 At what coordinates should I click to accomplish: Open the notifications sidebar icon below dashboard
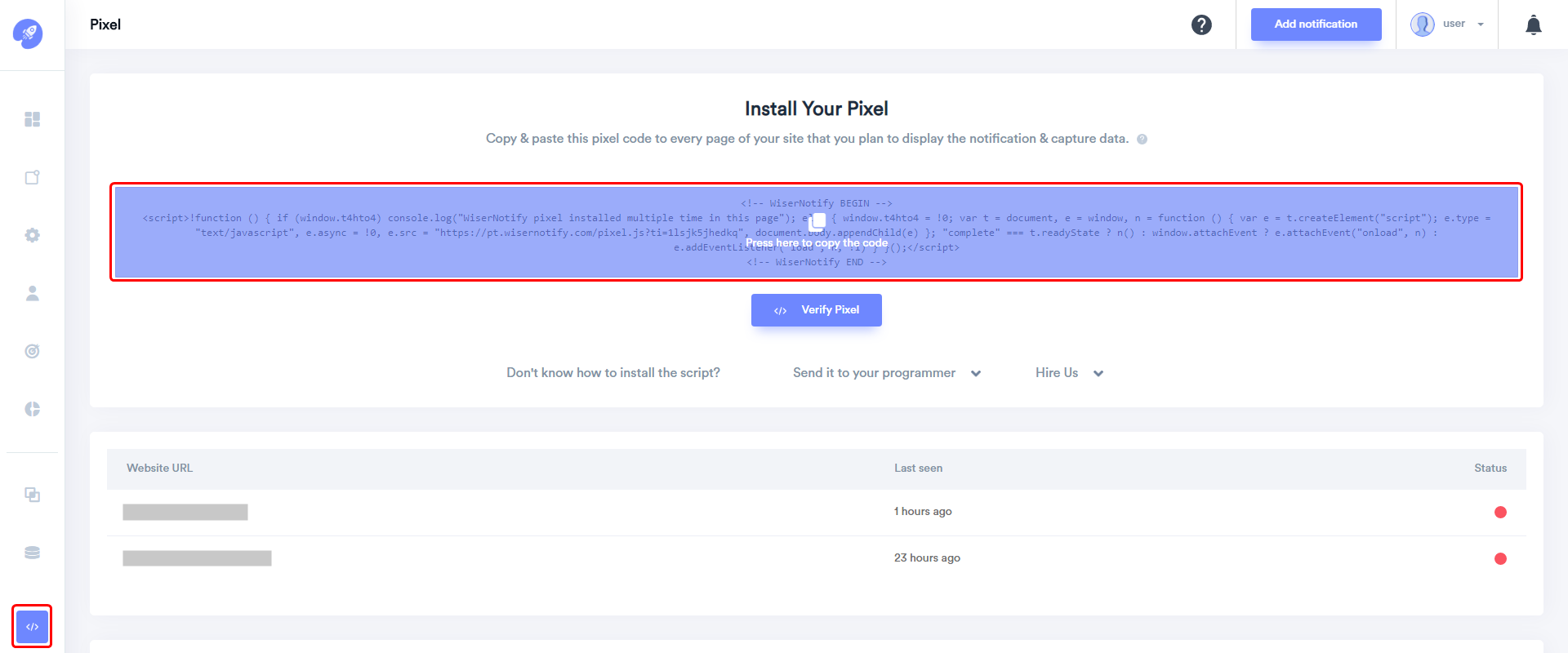(32, 177)
